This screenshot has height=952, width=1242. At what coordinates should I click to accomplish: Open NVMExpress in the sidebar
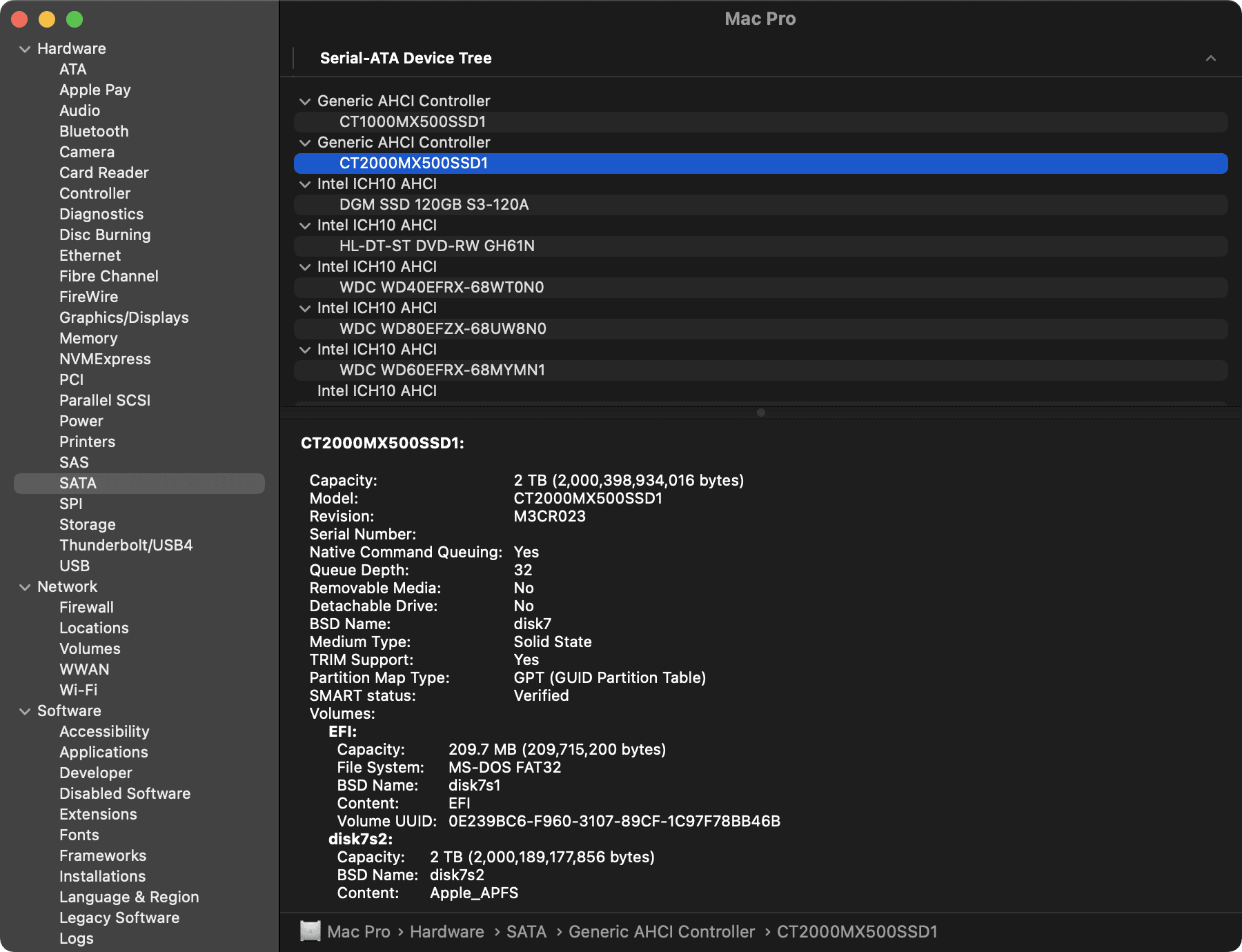[x=105, y=359]
